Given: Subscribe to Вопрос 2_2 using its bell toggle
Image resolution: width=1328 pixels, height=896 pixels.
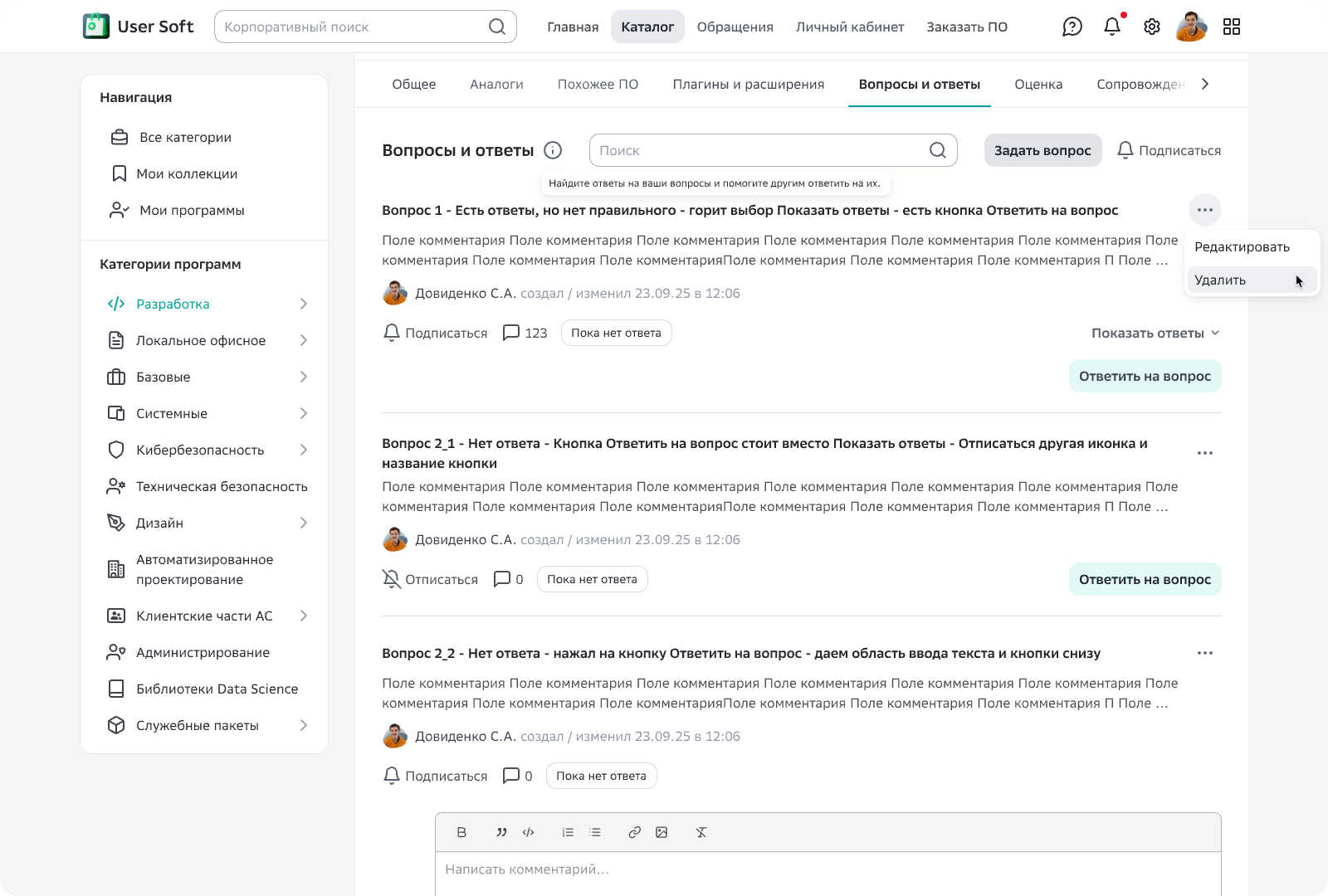Looking at the screenshot, I should [434, 775].
